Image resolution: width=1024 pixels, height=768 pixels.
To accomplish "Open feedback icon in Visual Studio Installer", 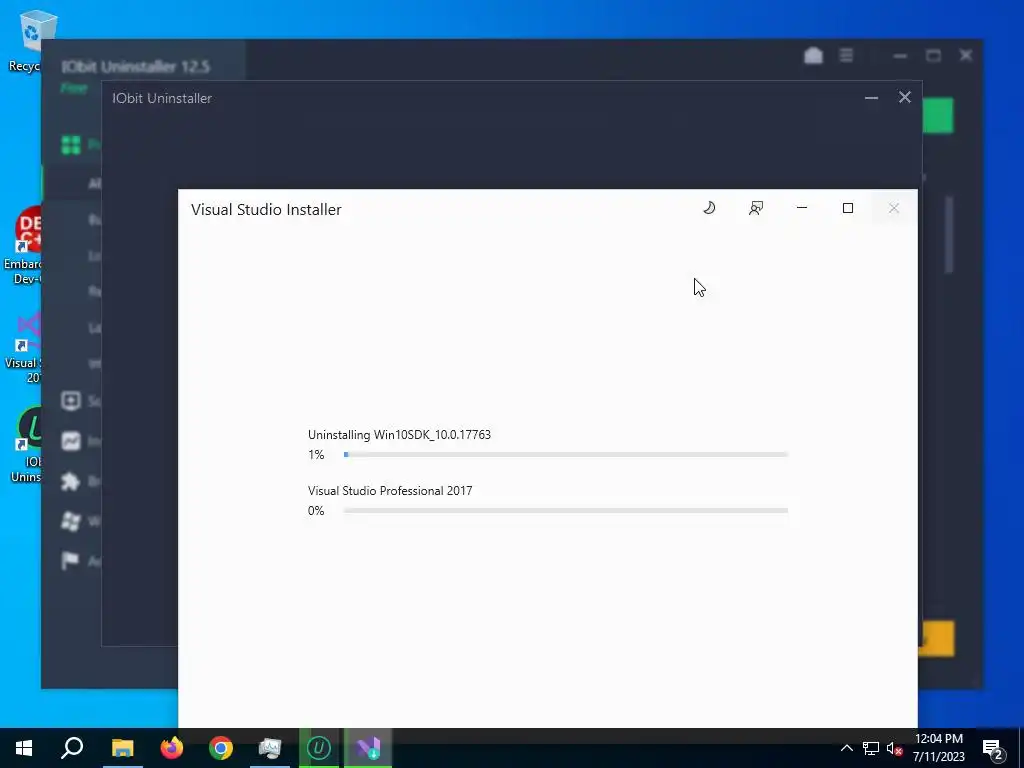I will pos(756,208).
